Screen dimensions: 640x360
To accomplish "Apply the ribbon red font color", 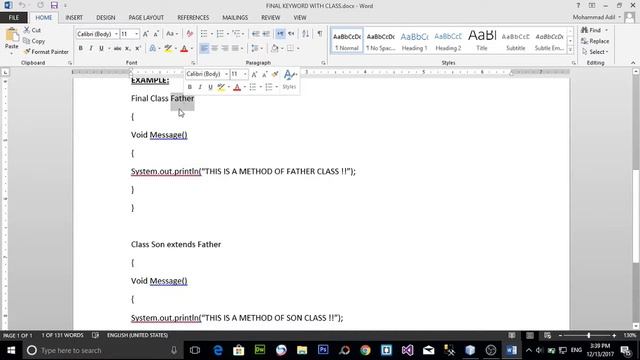I will [x=184, y=49].
